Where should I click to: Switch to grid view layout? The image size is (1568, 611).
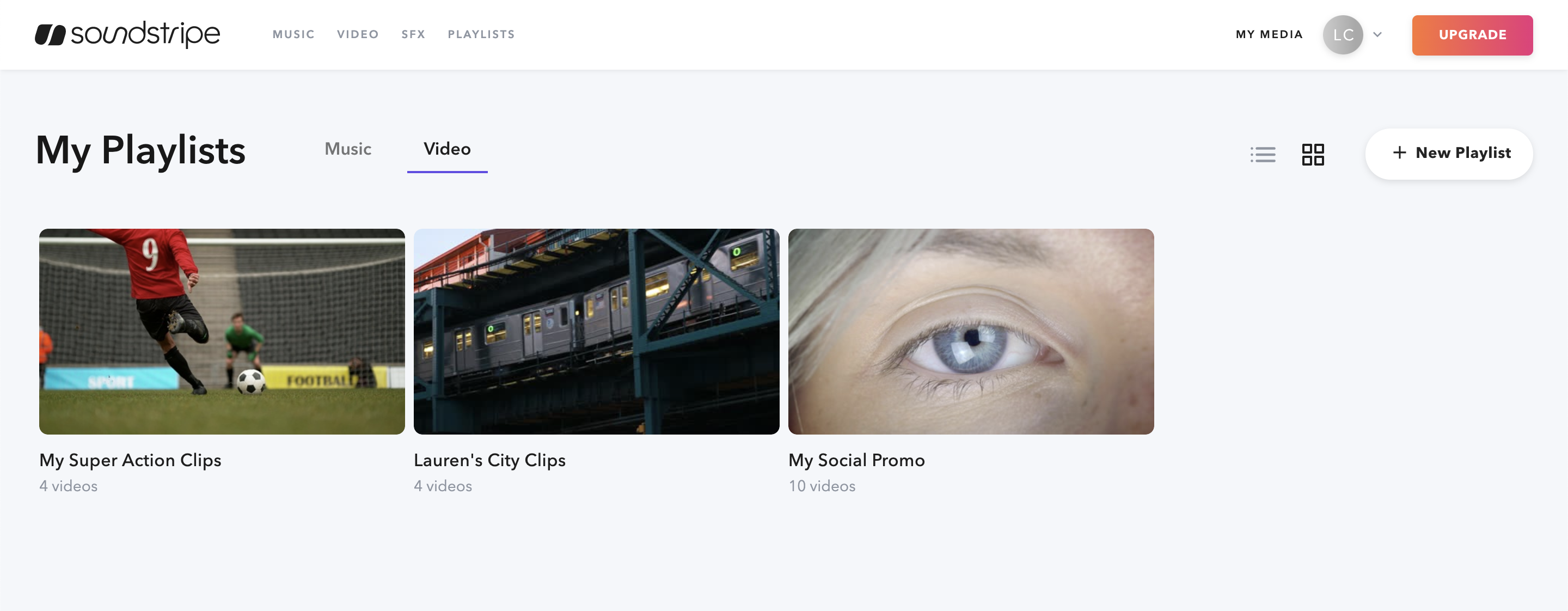1314,154
